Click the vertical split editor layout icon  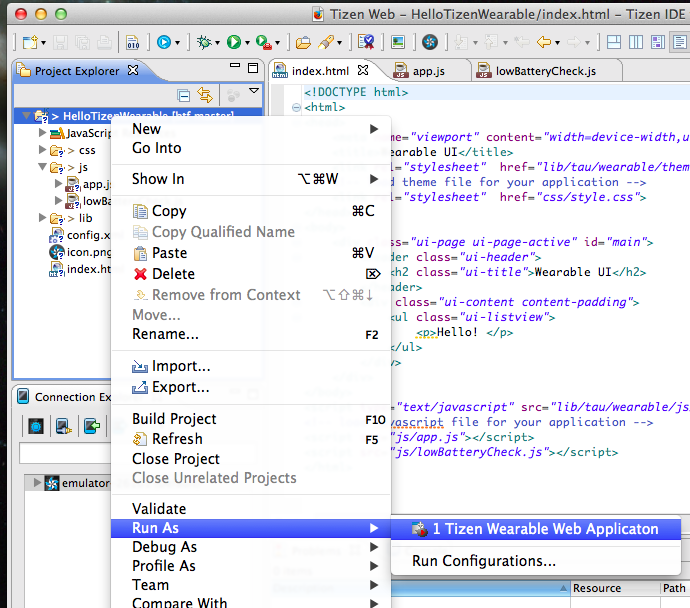[x=636, y=42]
